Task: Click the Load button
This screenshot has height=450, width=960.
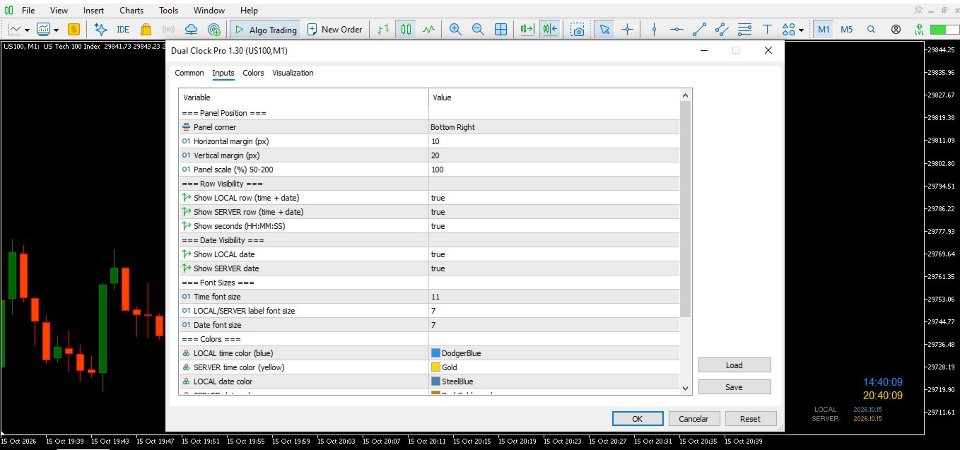Action: tap(734, 365)
